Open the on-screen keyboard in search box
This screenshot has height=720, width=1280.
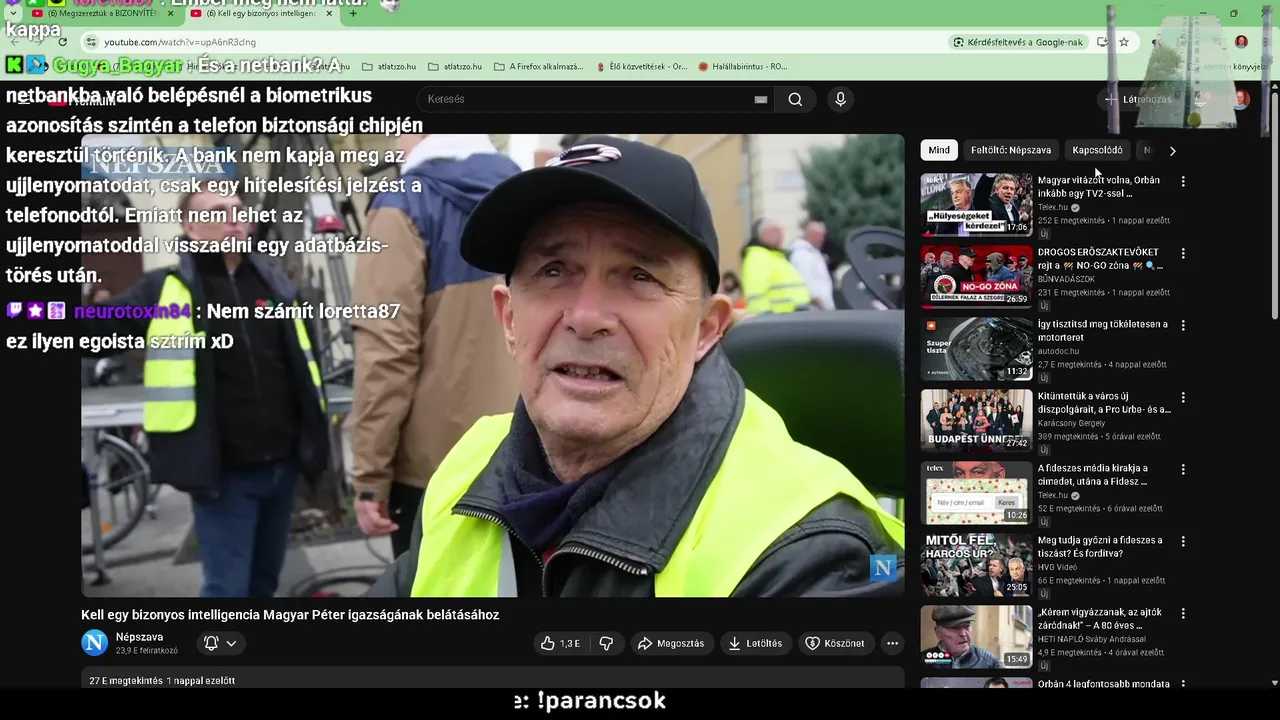pyautogui.click(x=760, y=99)
